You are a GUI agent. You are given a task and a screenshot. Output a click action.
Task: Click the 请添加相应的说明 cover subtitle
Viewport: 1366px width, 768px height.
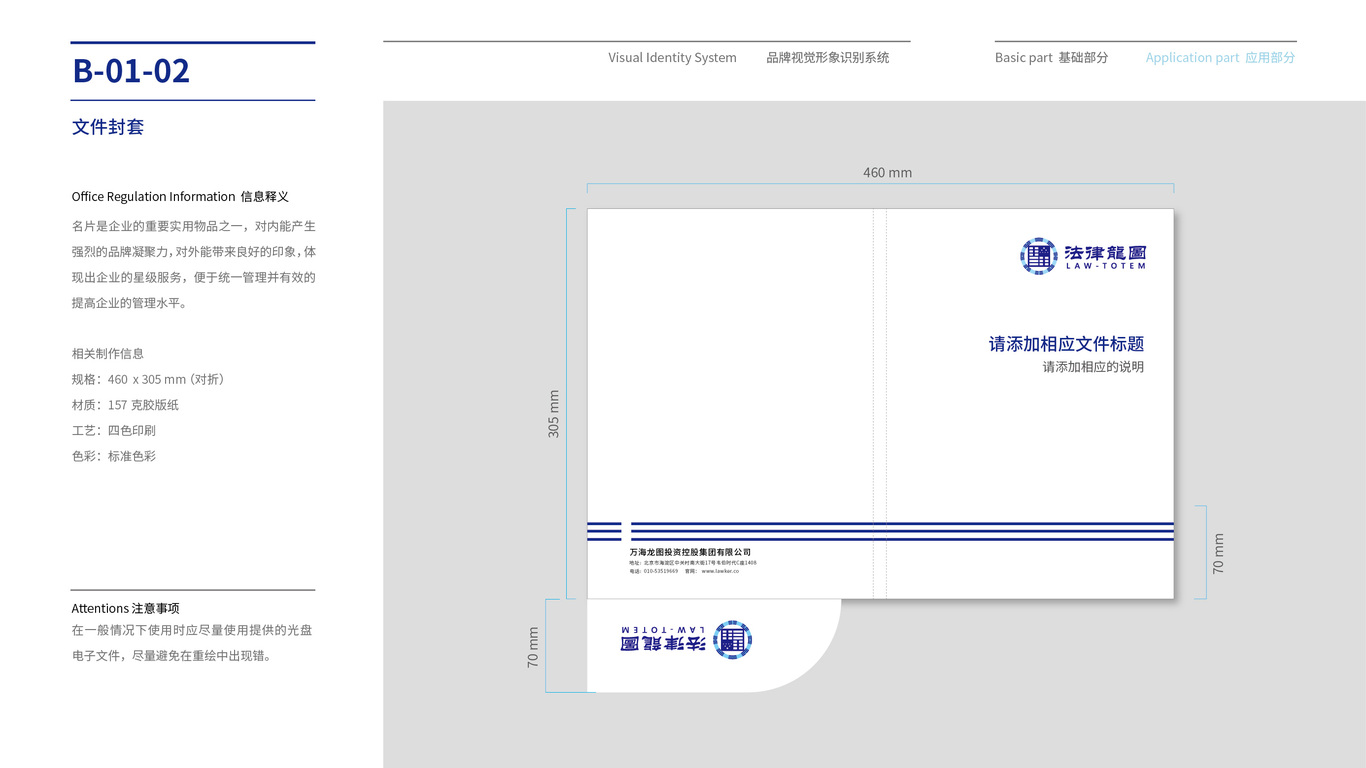(1093, 367)
